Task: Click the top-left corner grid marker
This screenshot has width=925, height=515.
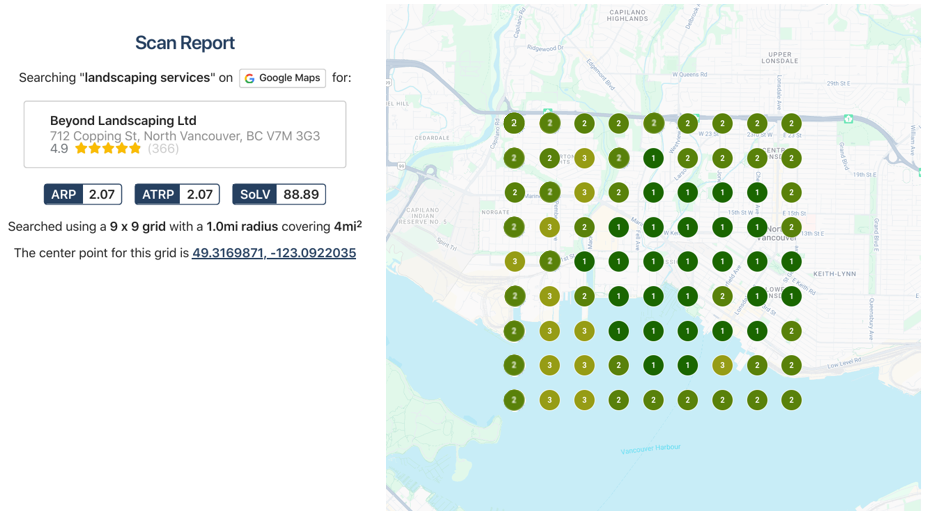Action: click(514, 124)
